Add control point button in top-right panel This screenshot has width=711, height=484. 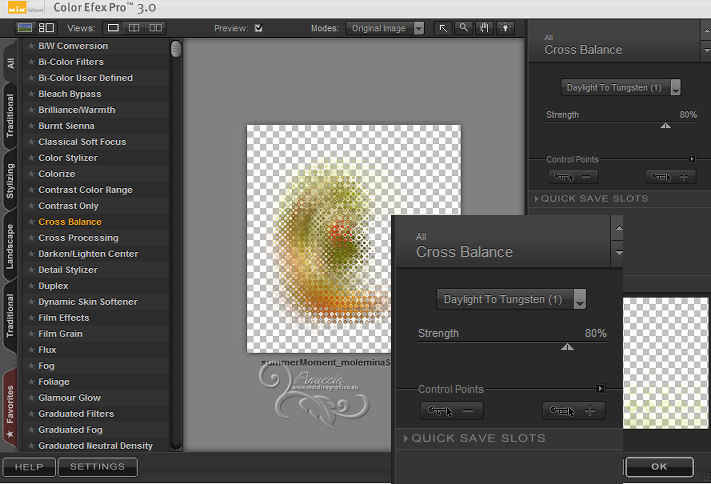(x=671, y=176)
